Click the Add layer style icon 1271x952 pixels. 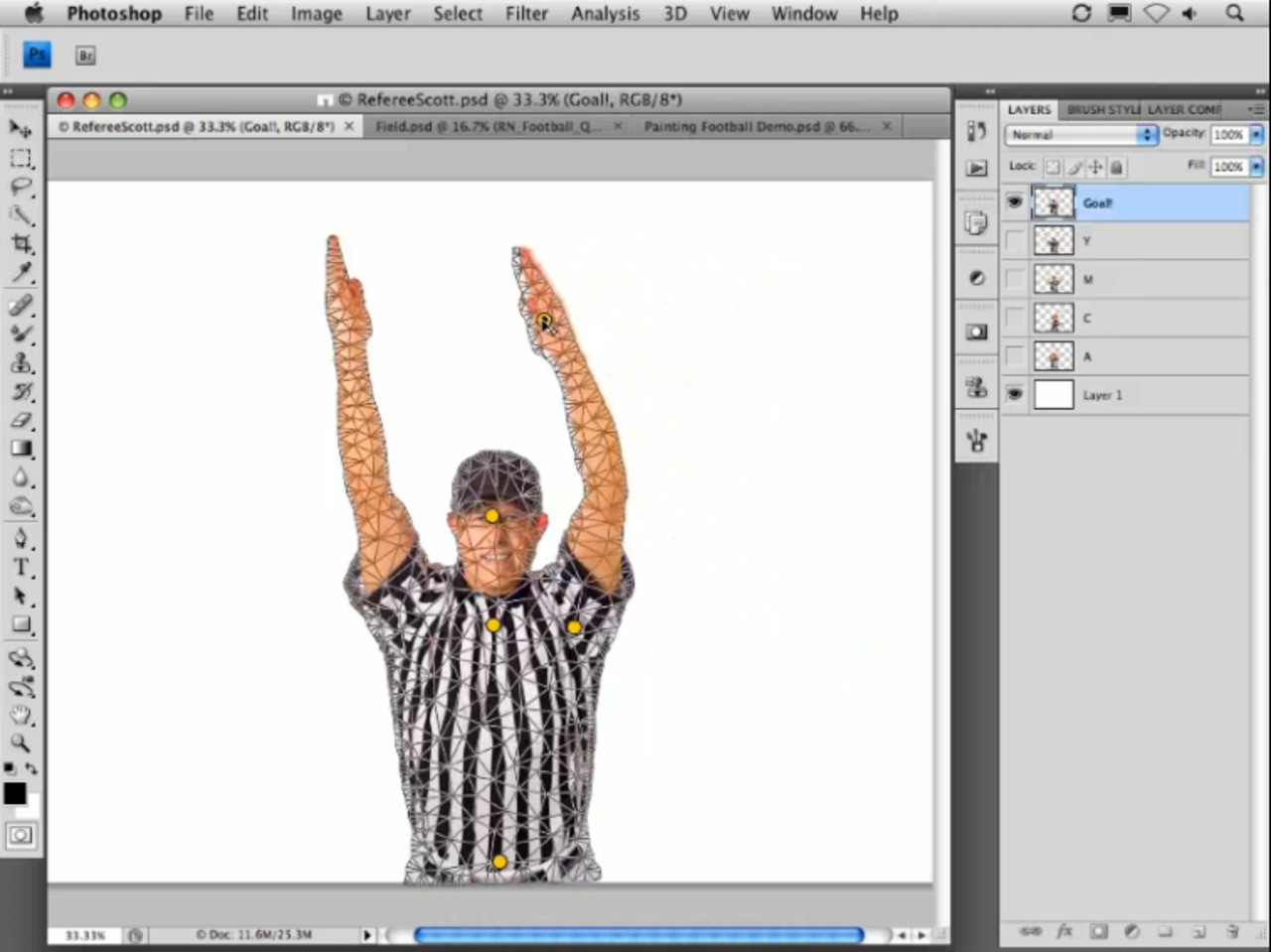pyautogui.click(x=1064, y=933)
